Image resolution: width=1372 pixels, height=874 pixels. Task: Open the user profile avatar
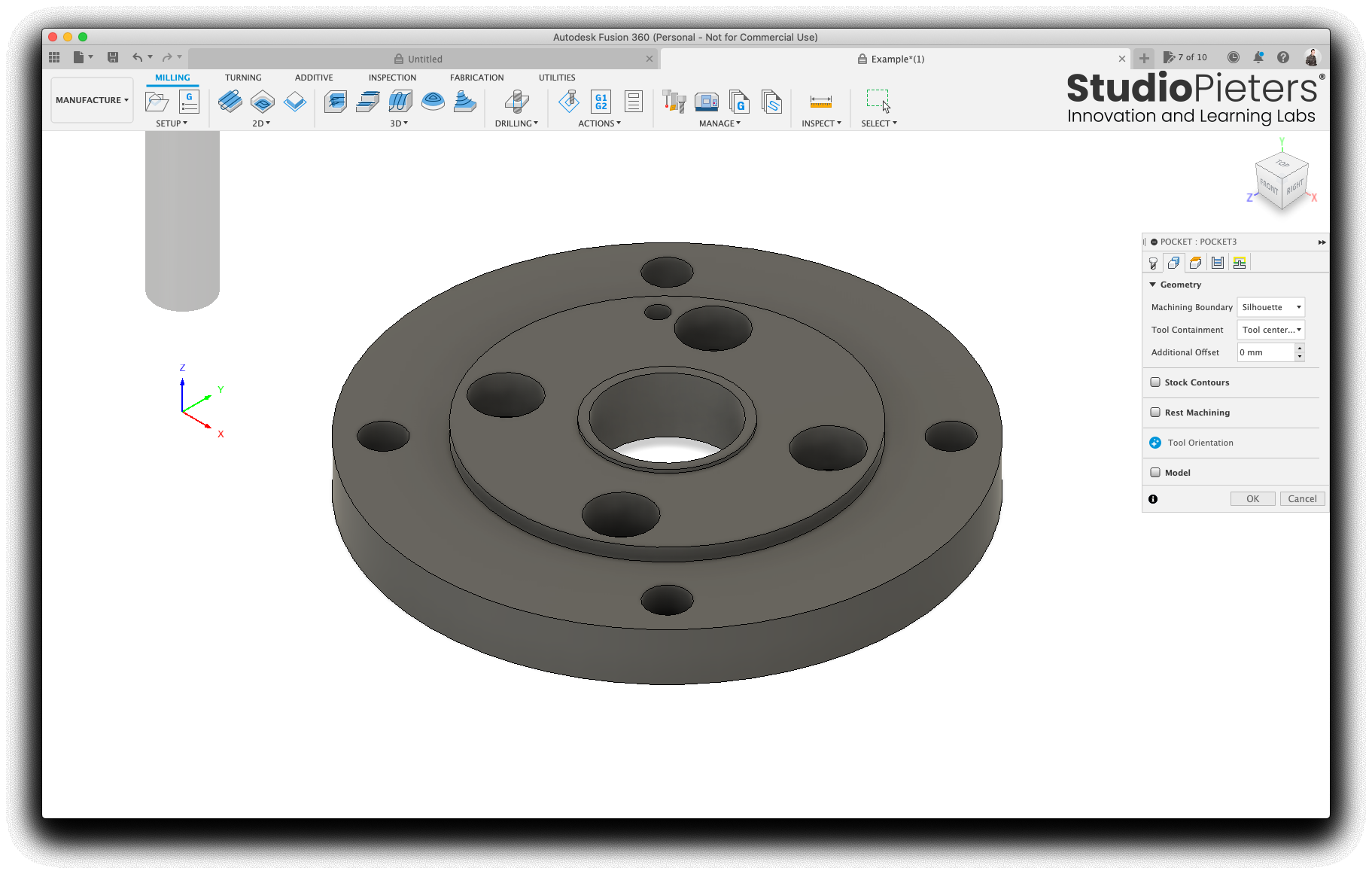pos(1312,57)
